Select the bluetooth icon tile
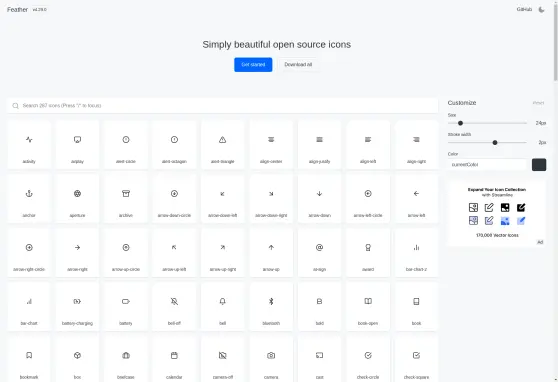Image resolution: width=558 pixels, height=382 pixels. click(x=271, y=307)
